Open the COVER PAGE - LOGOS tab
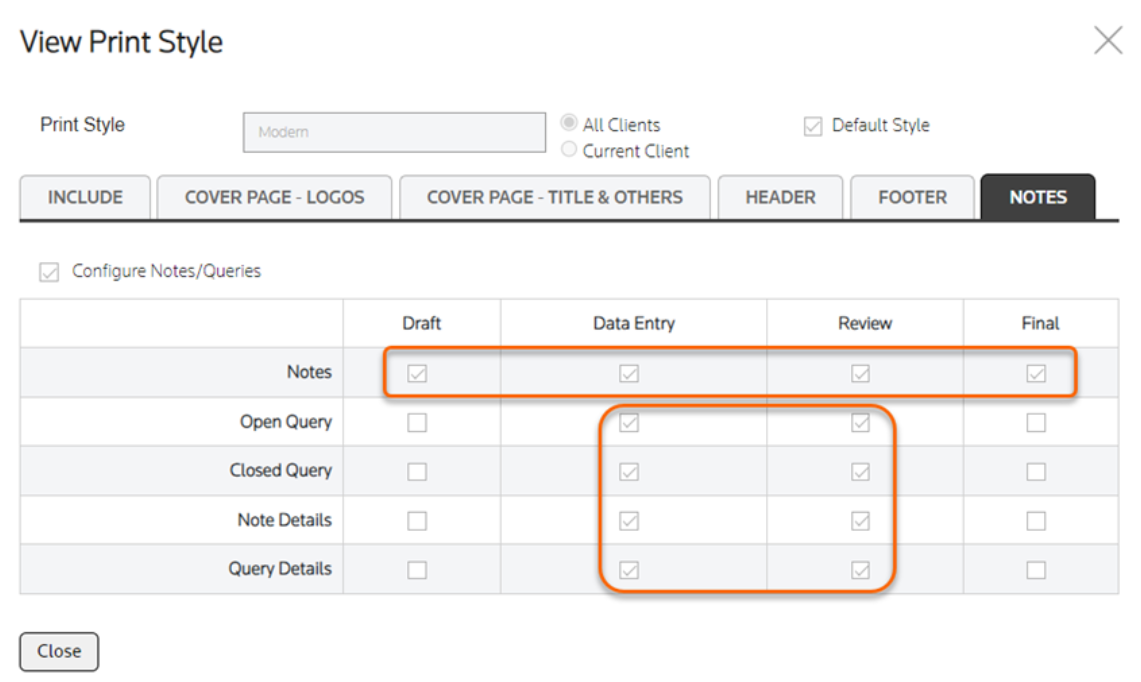The image size is (1141, 682). 274,197
